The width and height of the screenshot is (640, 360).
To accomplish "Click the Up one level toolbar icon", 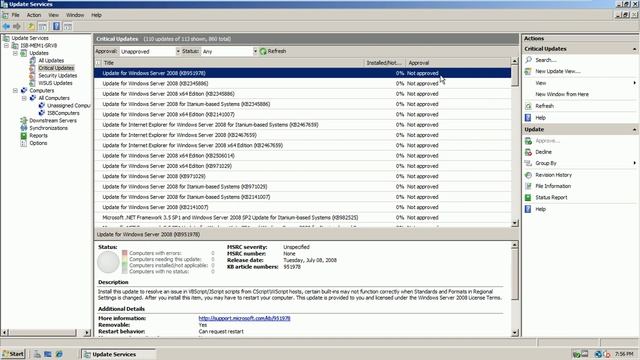I will (x=31, y=27).
